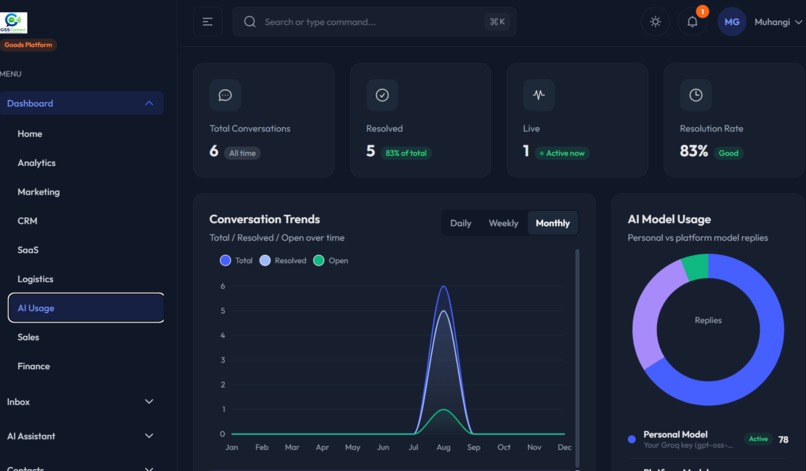
Task: Click the 78 replies count
Action: point(783,440)
